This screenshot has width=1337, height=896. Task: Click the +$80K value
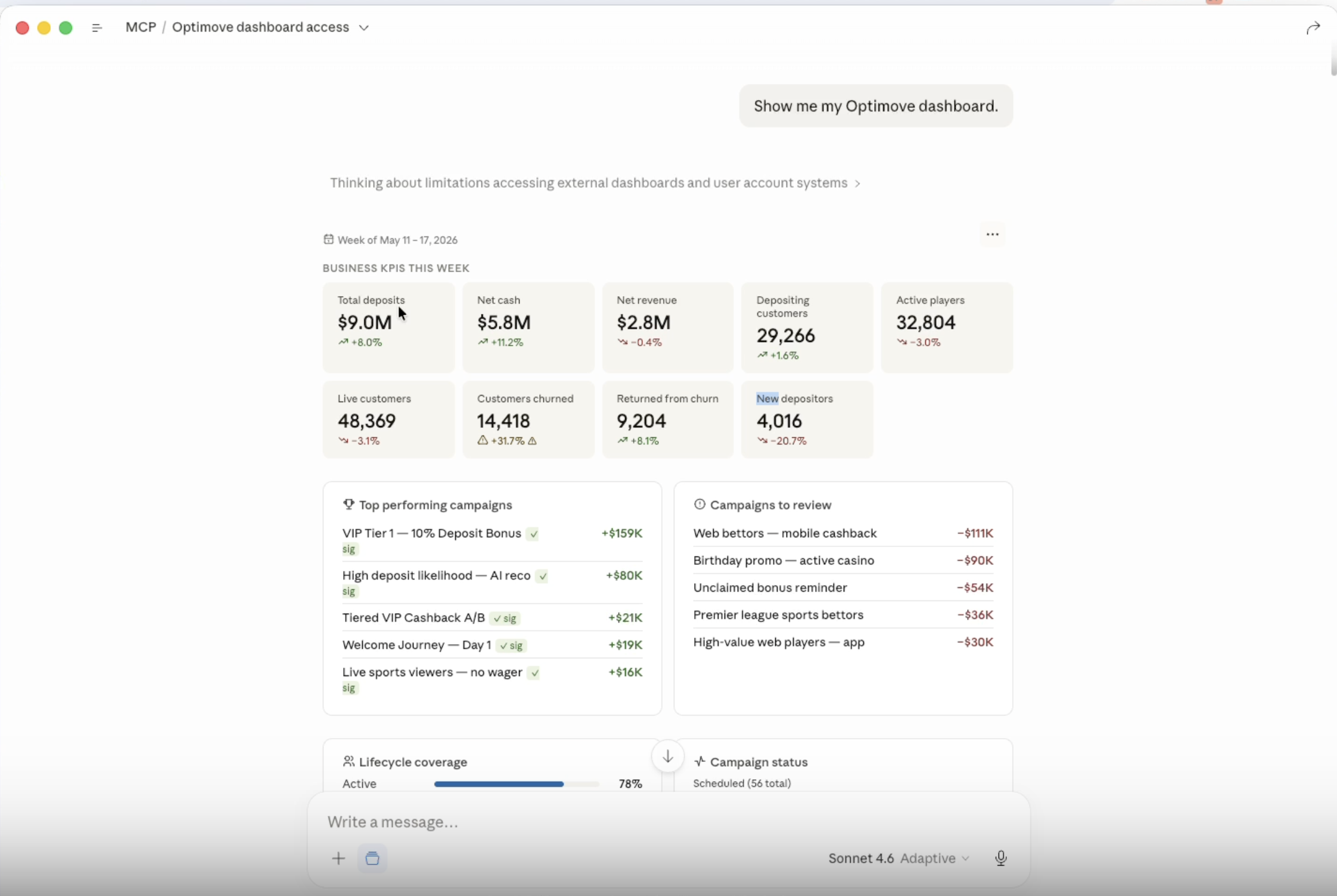pos(624,575)
